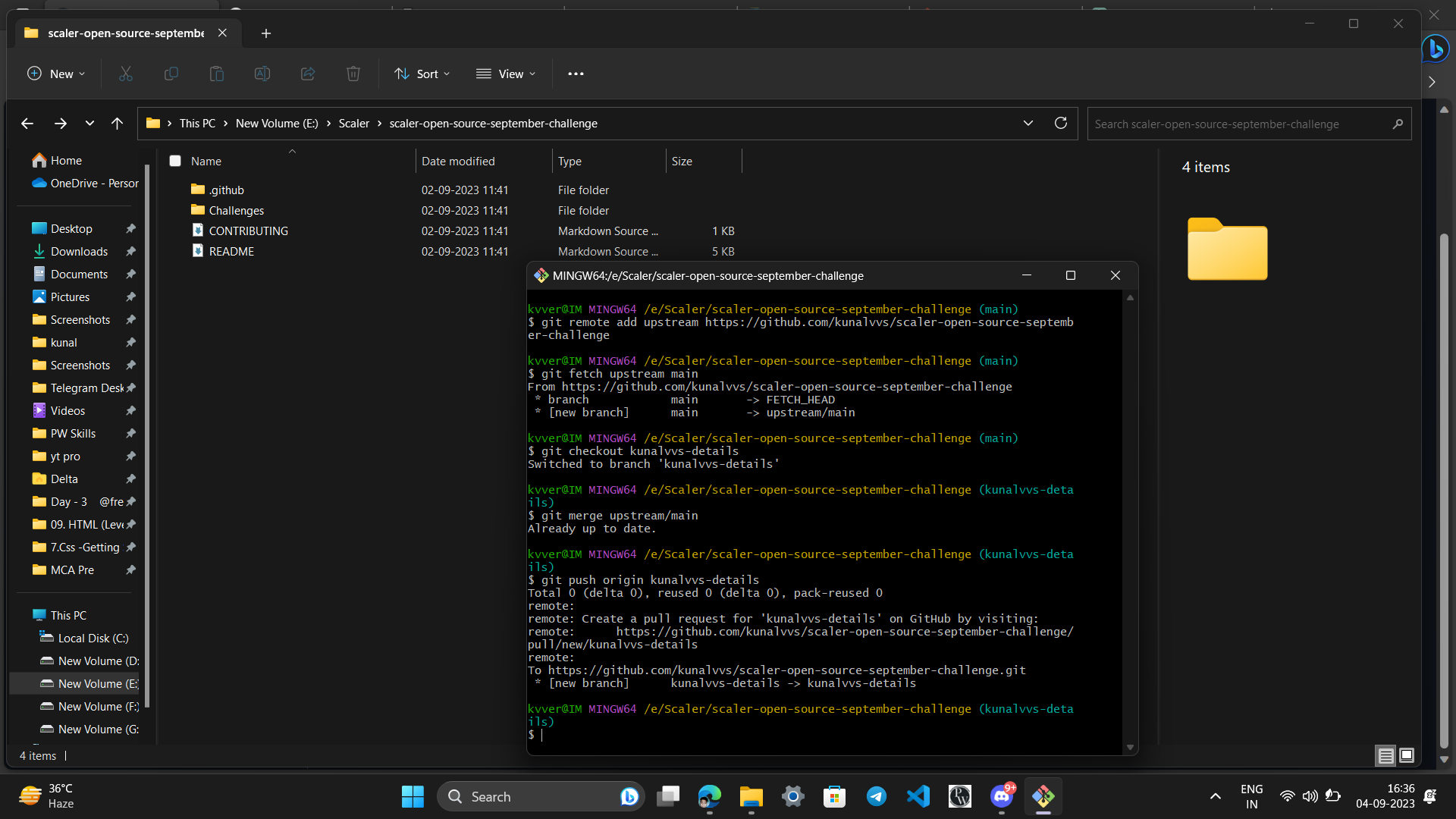
Task: Switch to large thumbnails view in status bar
Action: pos(1407,755)
